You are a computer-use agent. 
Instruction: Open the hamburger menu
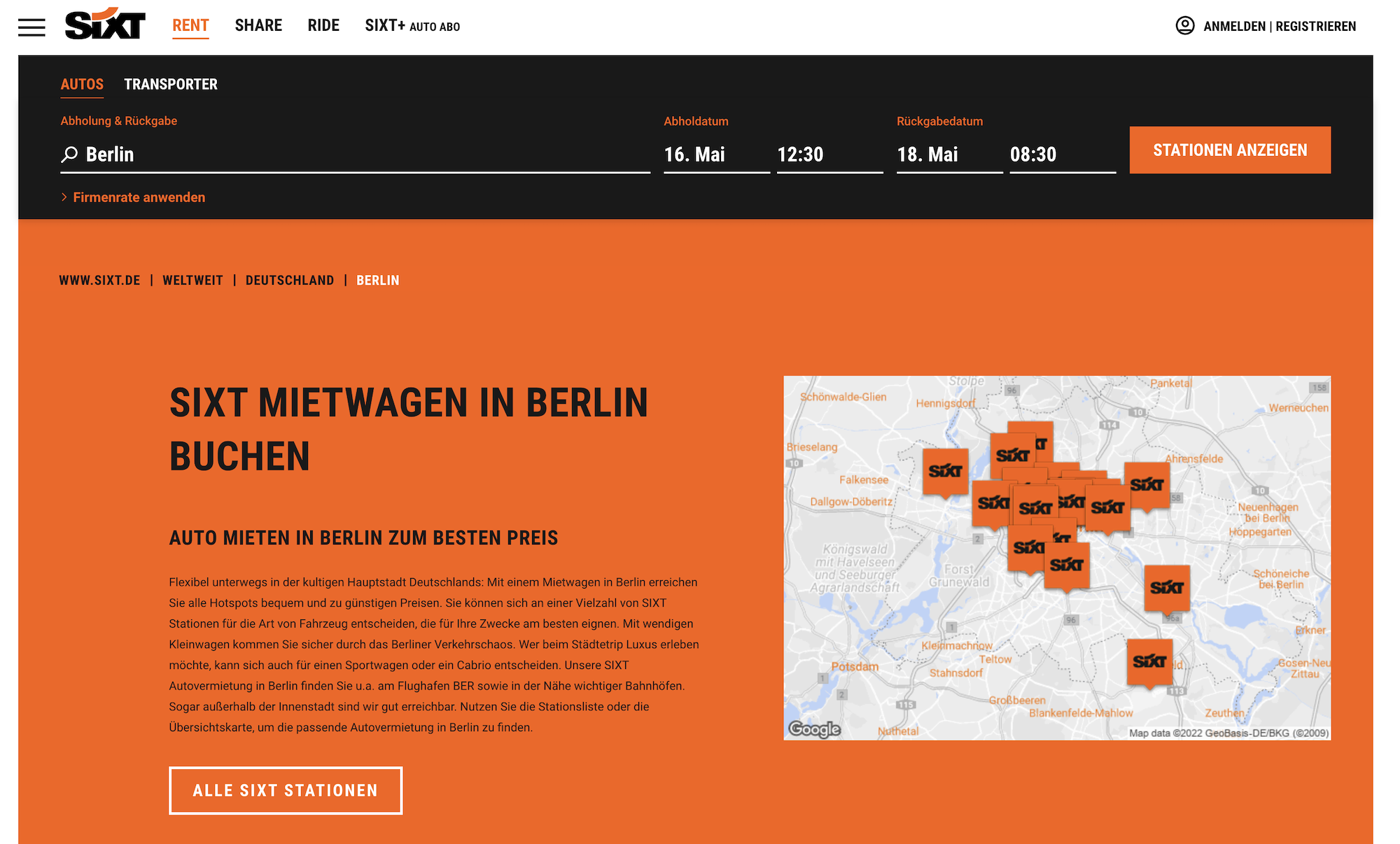pos(31,27)
